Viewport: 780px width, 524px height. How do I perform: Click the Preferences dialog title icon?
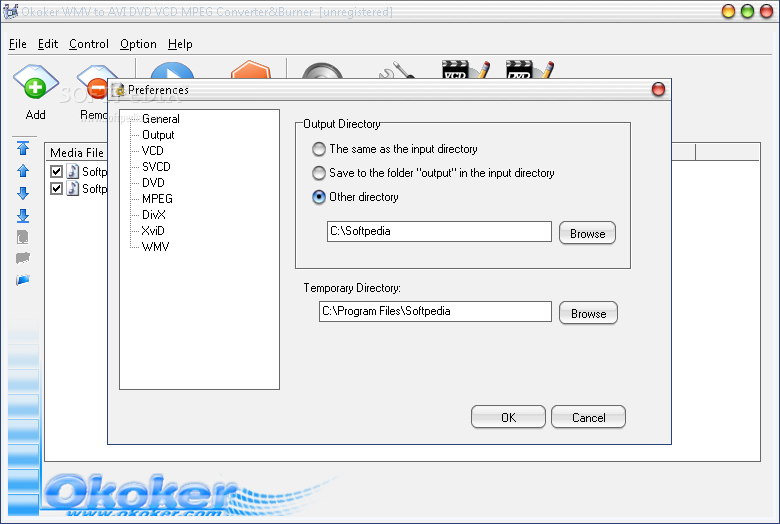pos(118,90)
